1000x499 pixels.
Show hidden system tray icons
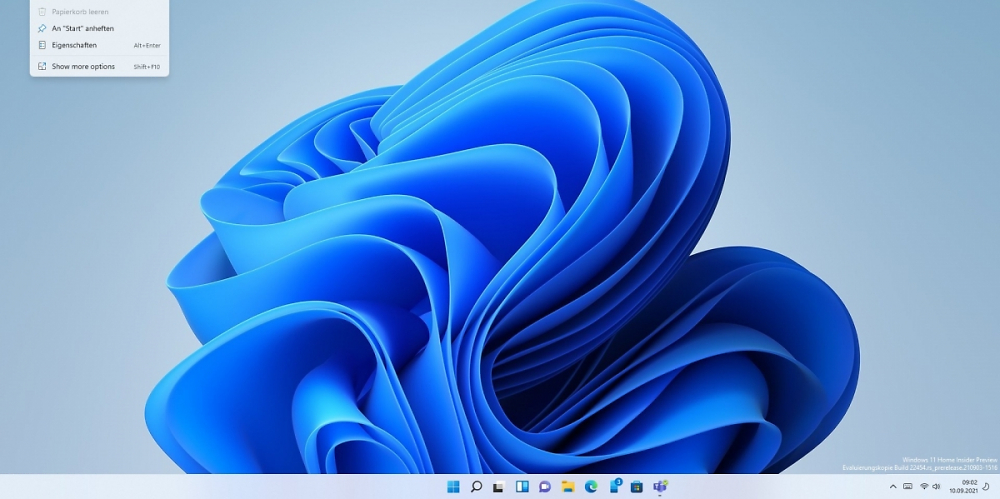pyautogui.click(x=893, y=487)
